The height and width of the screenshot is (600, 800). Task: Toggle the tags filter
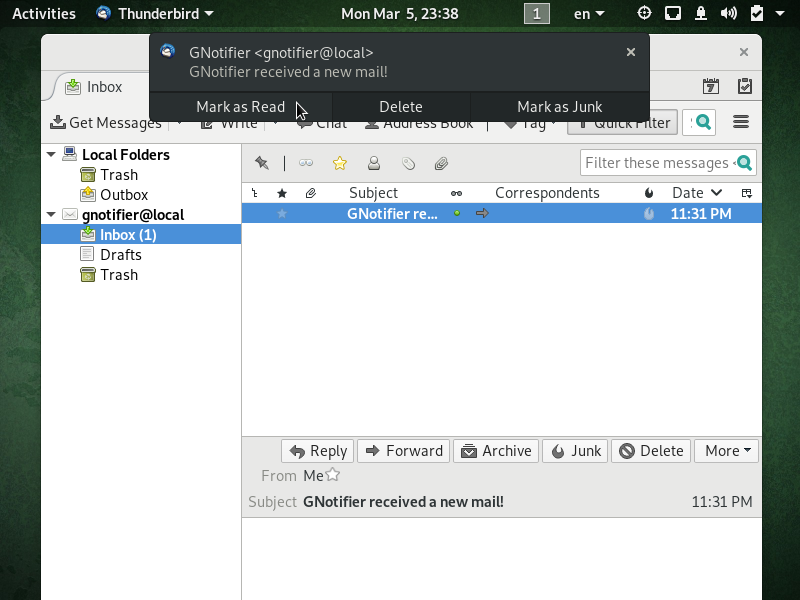click(408, 163)
